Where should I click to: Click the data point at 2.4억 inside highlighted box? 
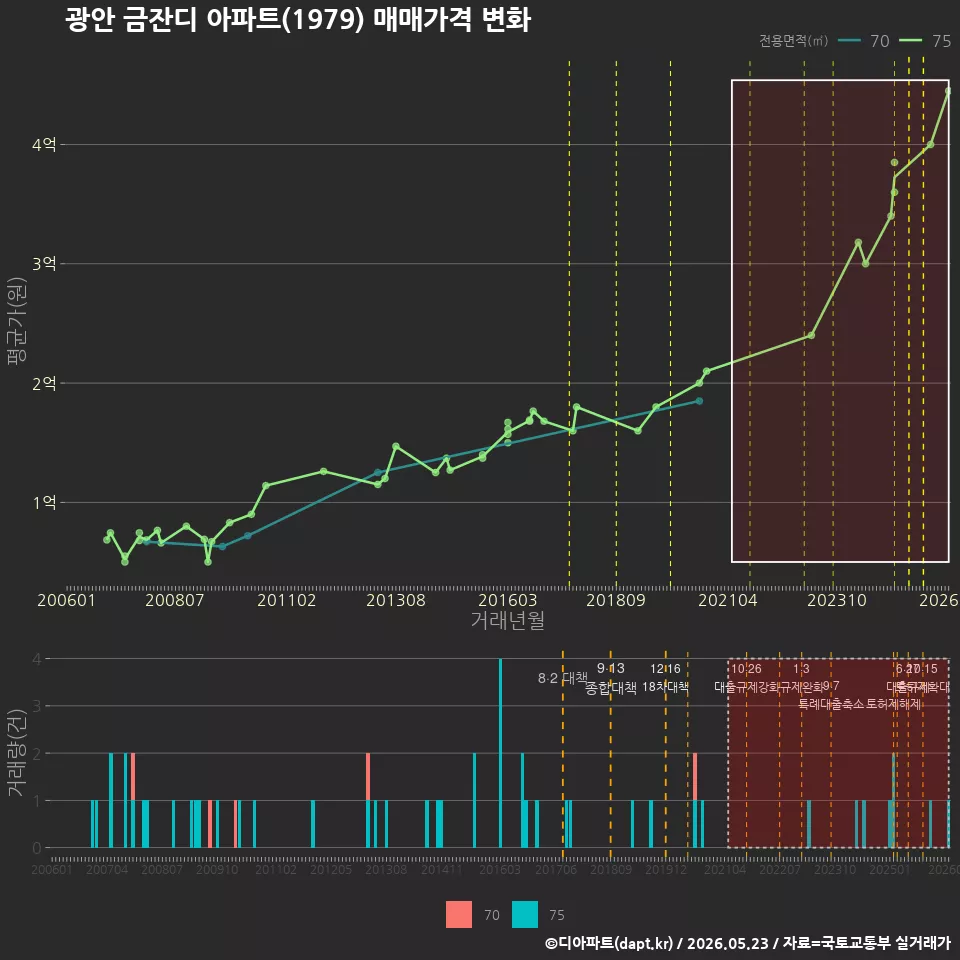pos(811,336)
